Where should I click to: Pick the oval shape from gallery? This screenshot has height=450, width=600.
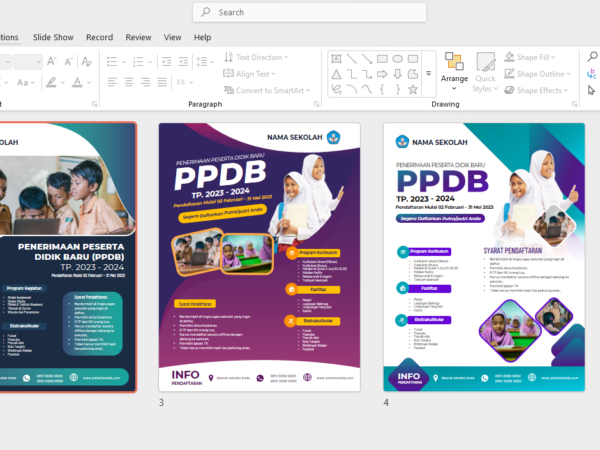click(x=397, y=59)
